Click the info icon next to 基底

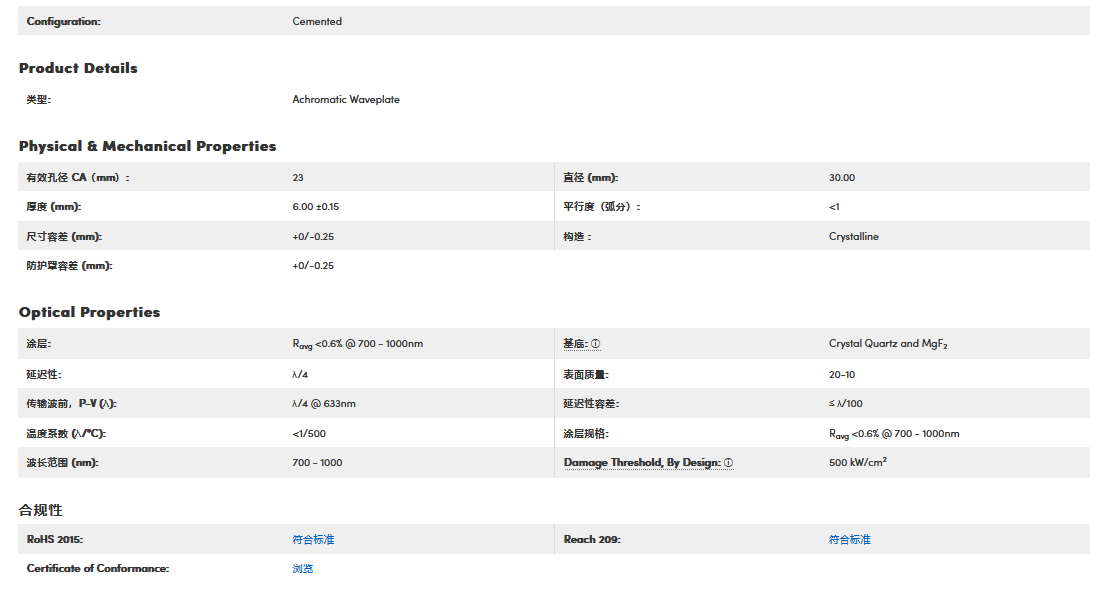coord(595,344)
